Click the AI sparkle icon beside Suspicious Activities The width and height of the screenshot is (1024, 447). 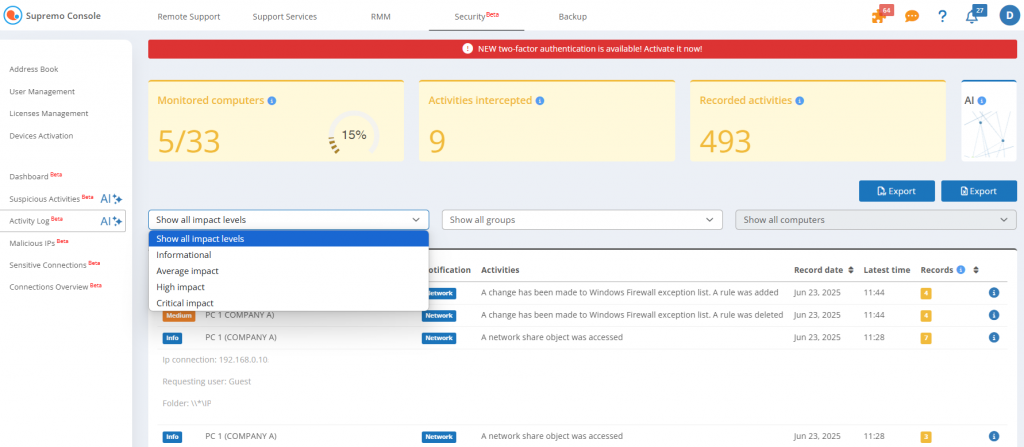112,199
